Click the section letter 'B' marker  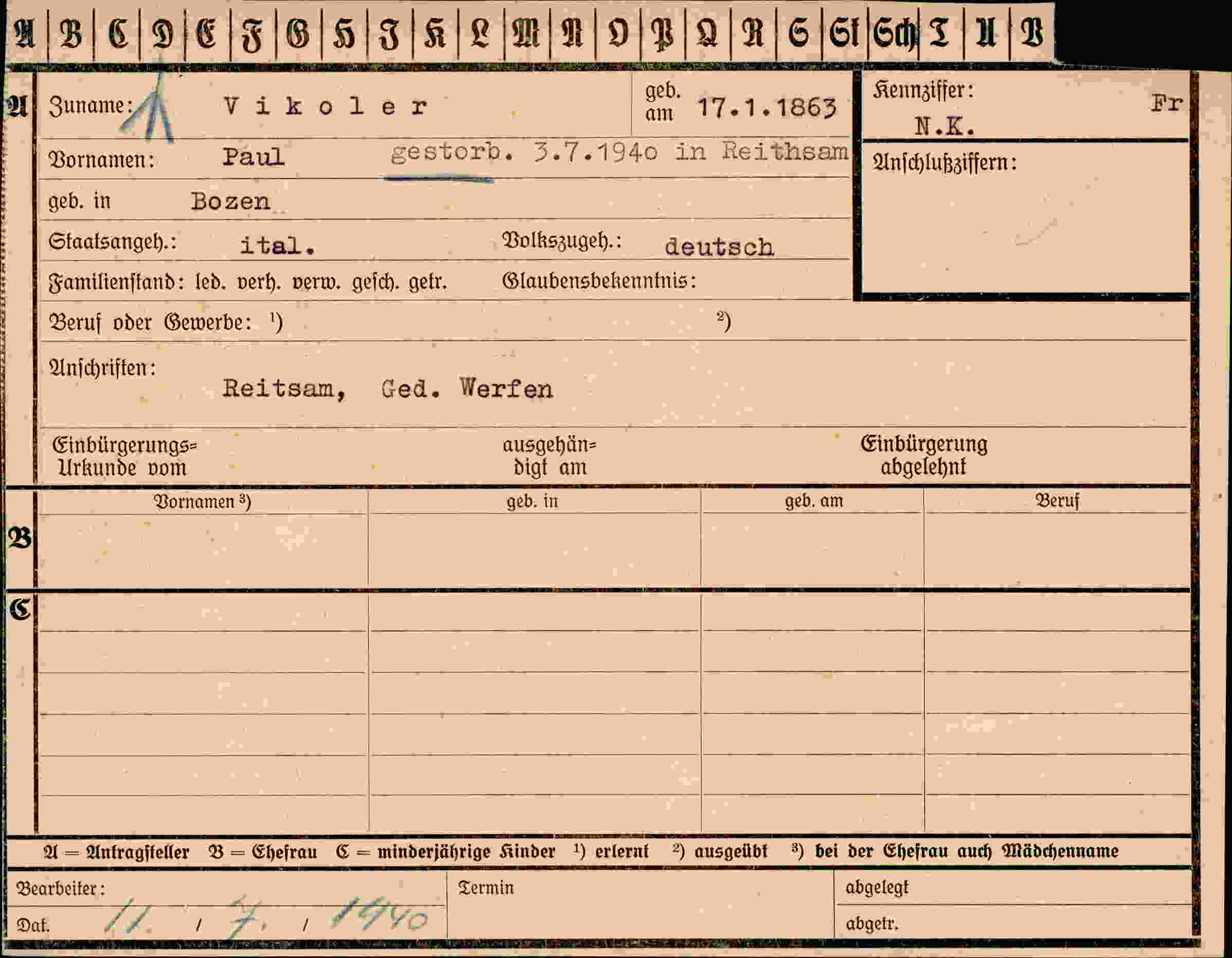pyautogui.click(x=20, y=539)
